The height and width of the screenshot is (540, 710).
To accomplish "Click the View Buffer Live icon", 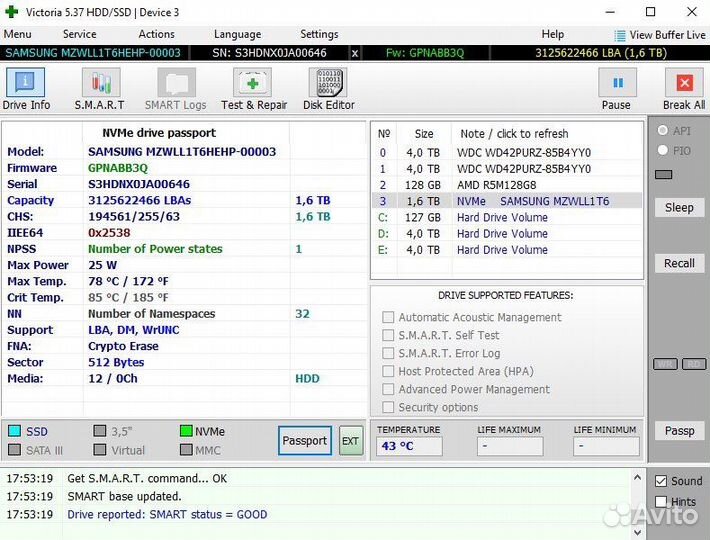I will point(619,35).
